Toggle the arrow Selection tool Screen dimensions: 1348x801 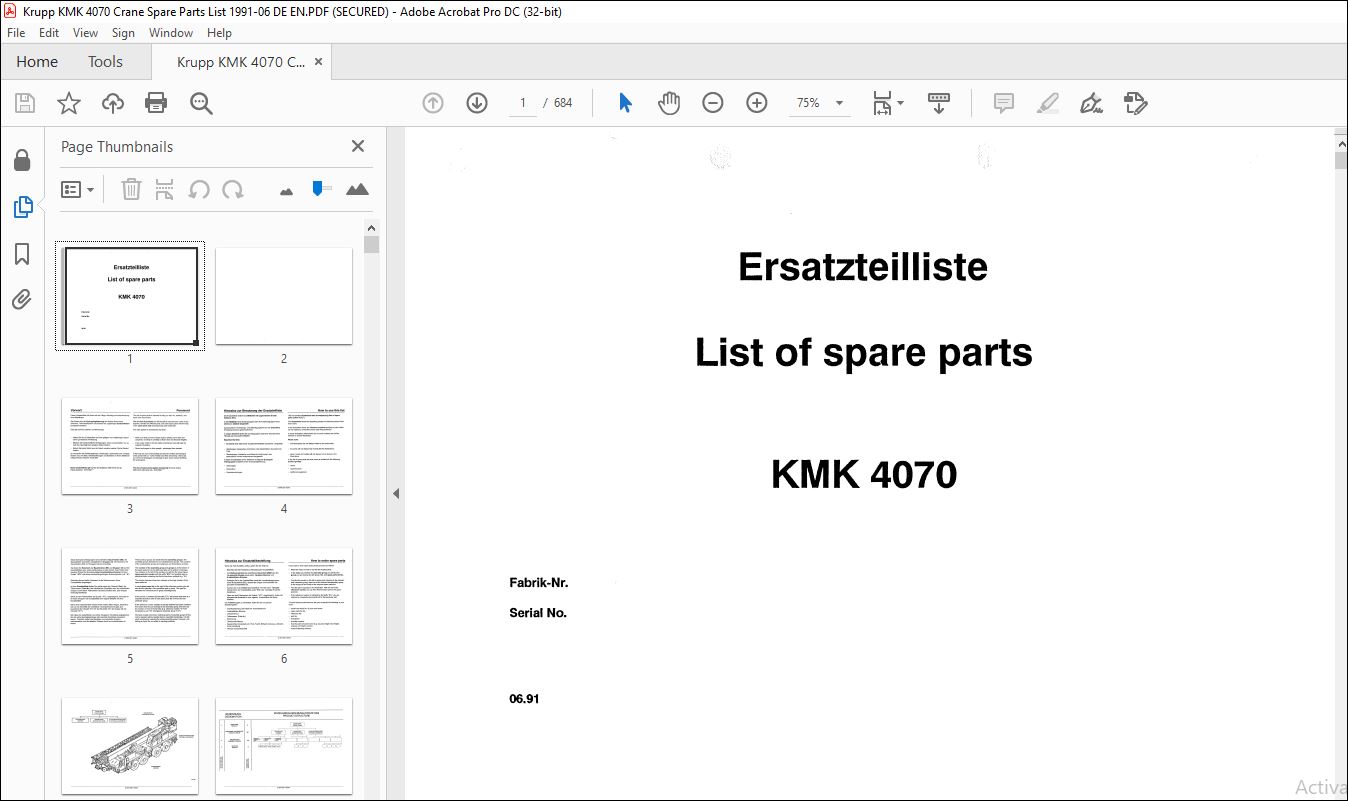pos(625,103)
